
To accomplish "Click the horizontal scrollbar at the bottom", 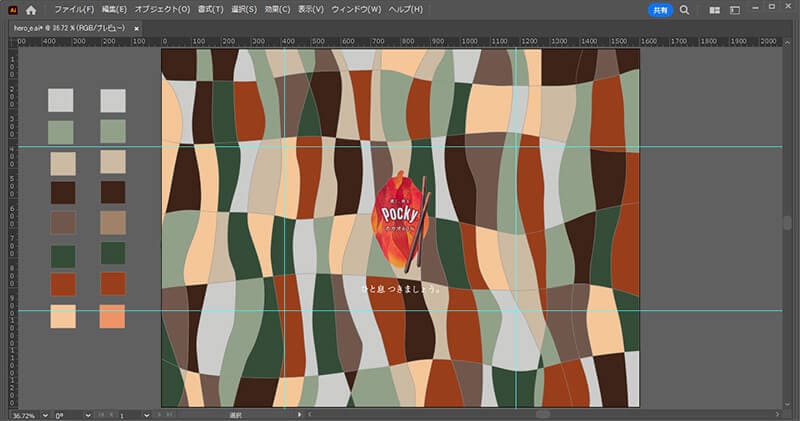I will point(543,414).
